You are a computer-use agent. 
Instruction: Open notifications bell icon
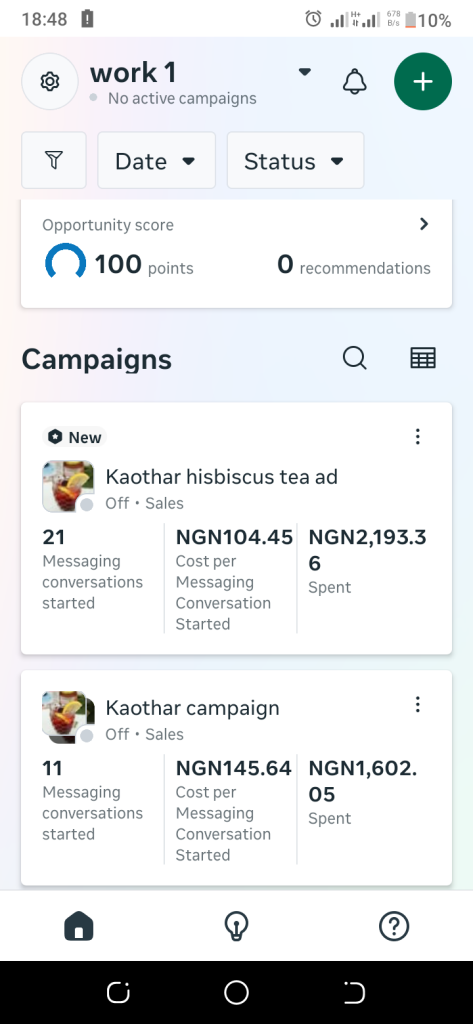[x=355, y=82]
